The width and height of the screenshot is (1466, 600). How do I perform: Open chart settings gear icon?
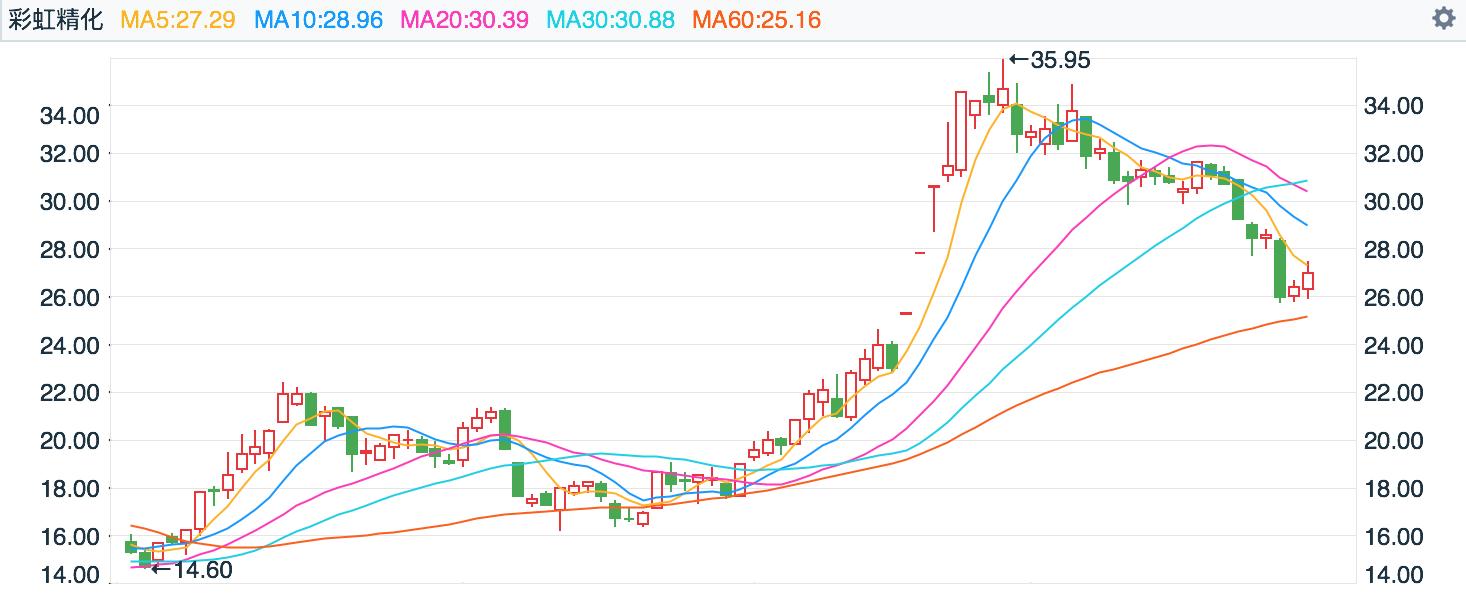click(x=1443, y=18)
